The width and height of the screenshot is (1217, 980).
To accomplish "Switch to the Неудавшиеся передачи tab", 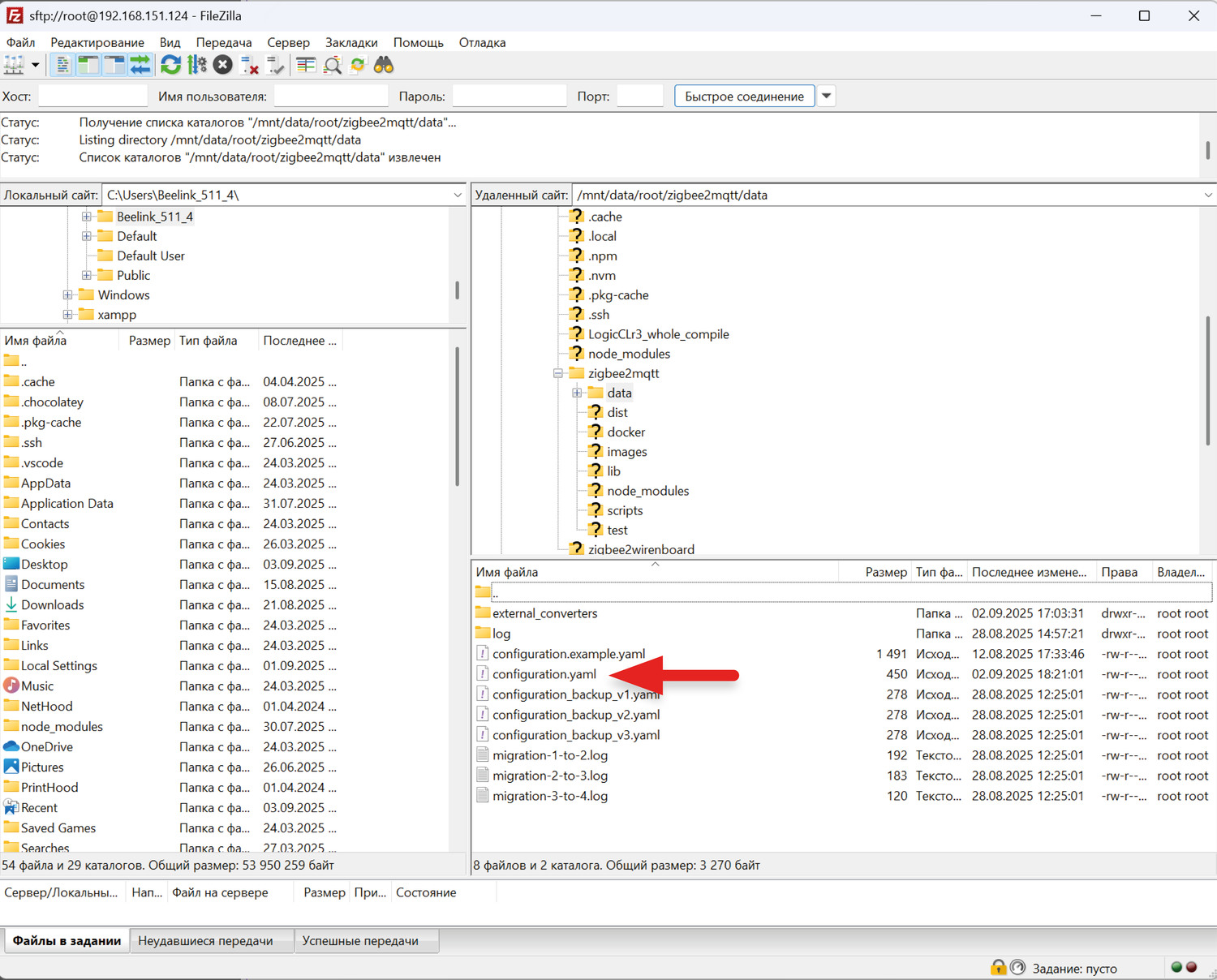I will click(x=205, y=940).
